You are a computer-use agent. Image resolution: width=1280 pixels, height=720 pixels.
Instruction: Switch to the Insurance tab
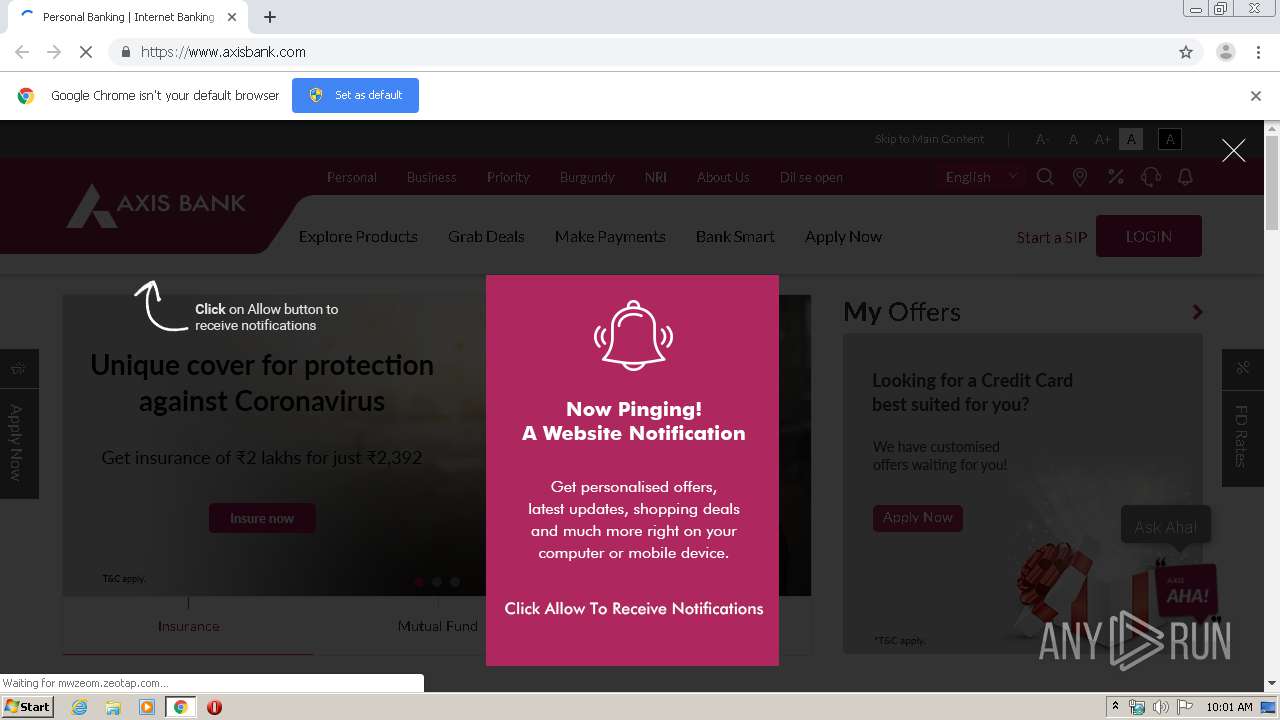188,626
